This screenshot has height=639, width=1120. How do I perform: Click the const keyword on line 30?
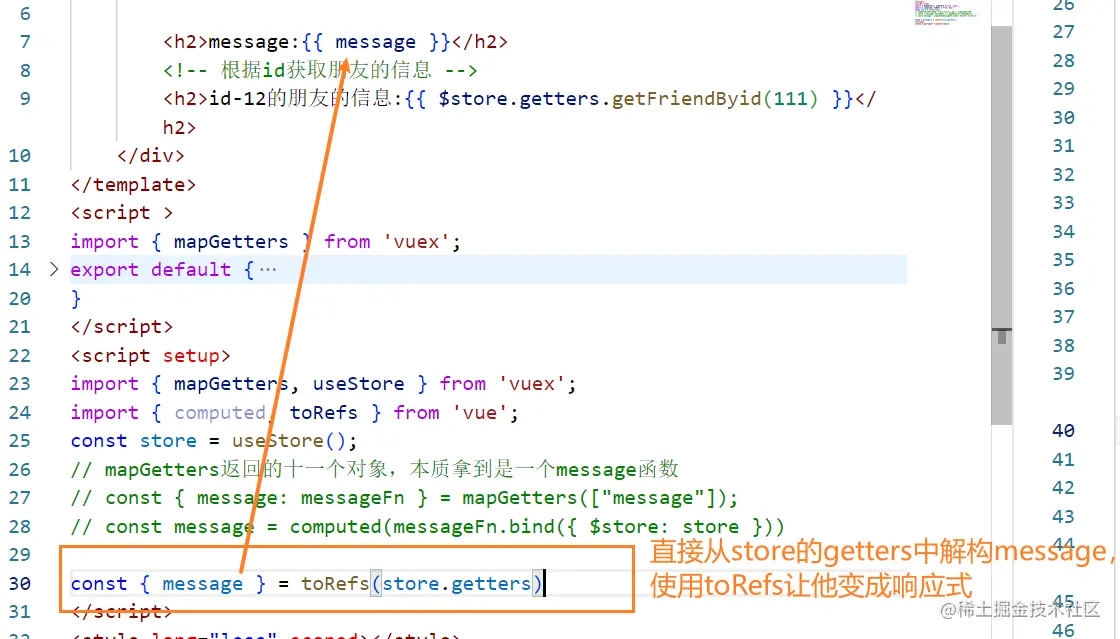[99, 584]
